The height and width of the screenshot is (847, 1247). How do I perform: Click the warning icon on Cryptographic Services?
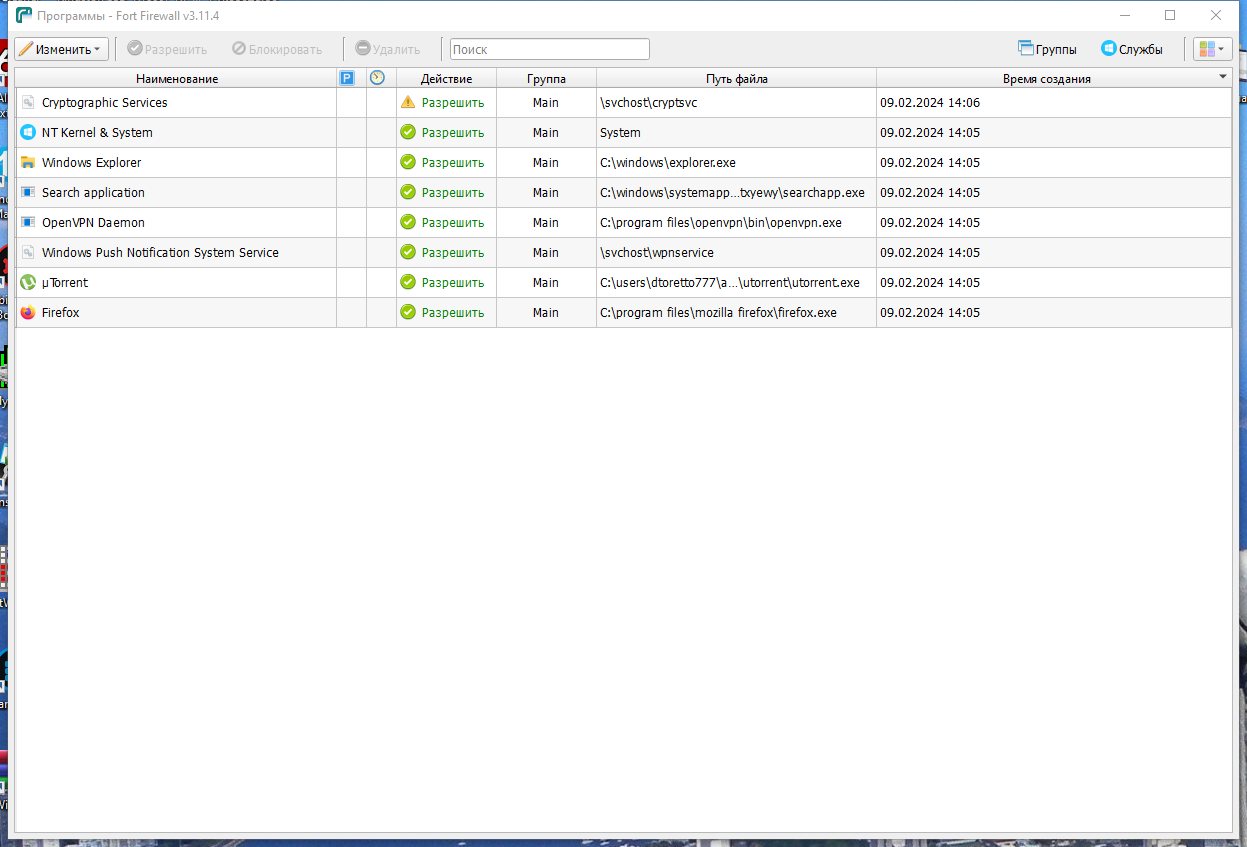coord(407,103)
